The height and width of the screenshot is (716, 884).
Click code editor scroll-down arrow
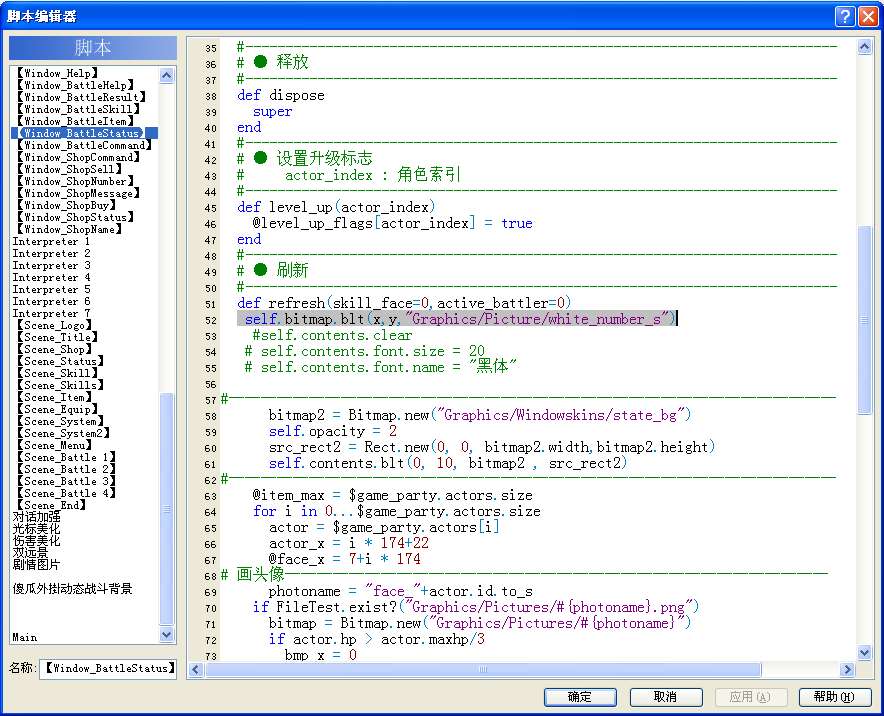point(864,652)
